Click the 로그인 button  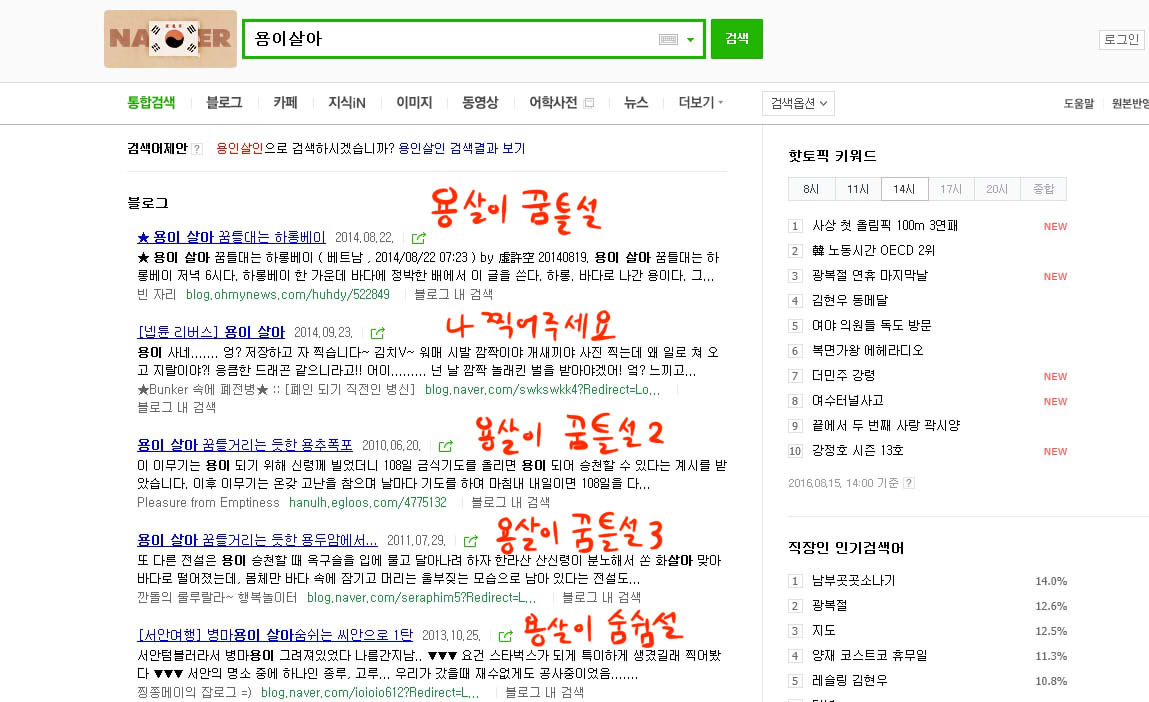[1120, 39]
